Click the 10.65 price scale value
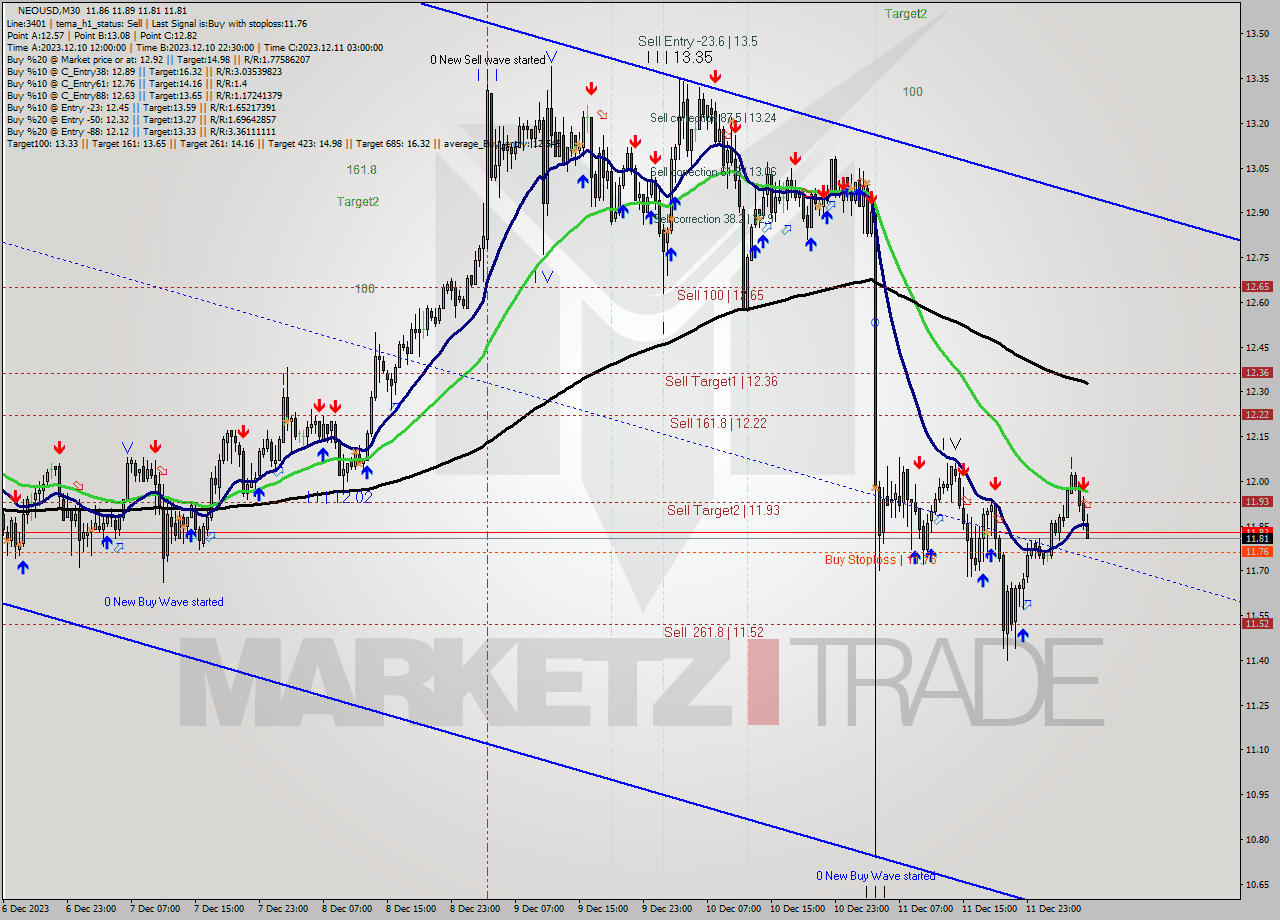The width and height of the screenshot is (1280, 920). click(x=1257, y=884)
